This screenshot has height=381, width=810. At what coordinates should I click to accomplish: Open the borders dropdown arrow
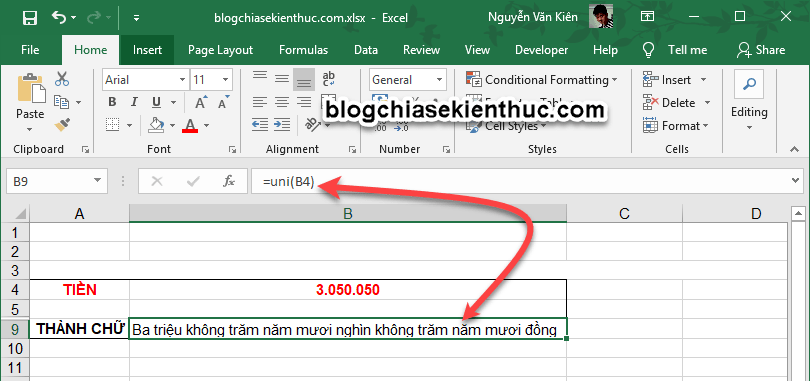[x=129, y=125]
